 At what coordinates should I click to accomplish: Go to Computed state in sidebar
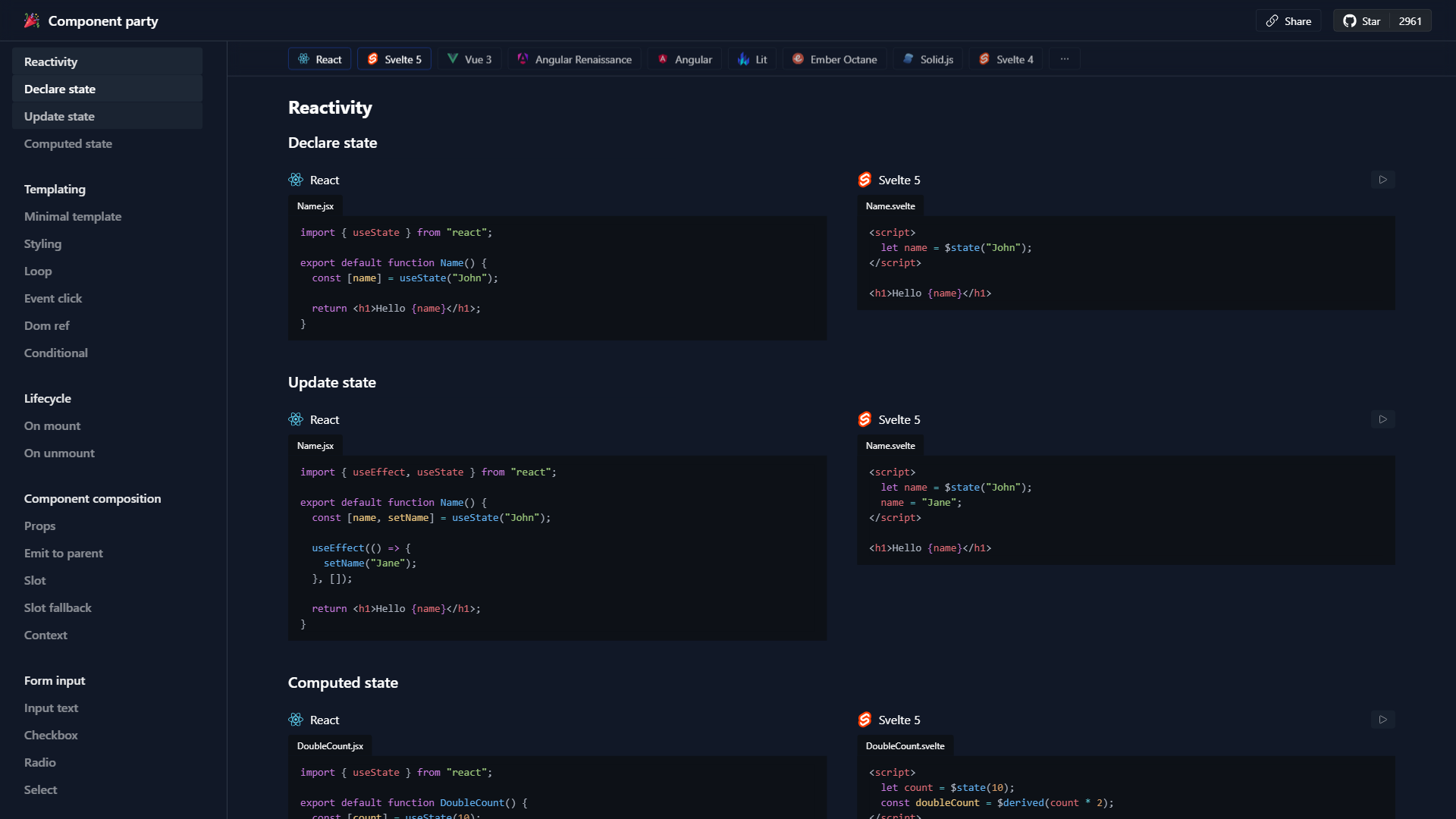107,143
